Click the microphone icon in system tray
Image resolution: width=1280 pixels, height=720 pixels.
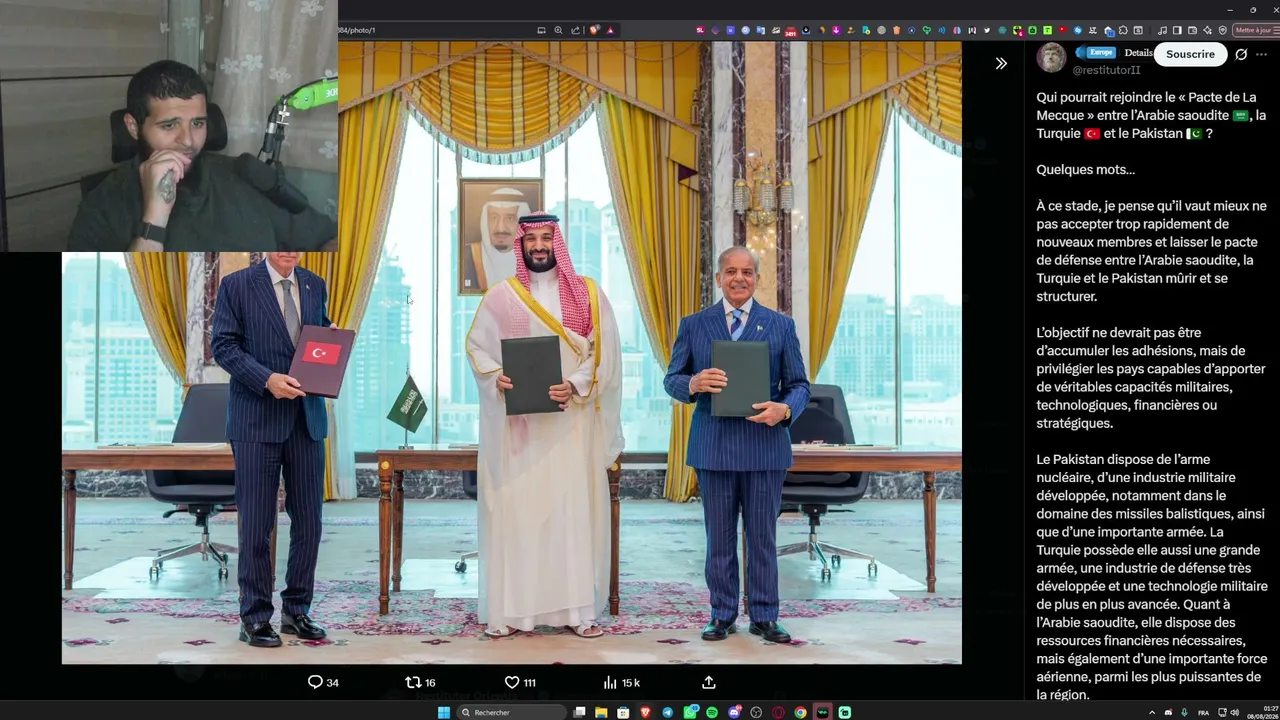(1184, 712)
